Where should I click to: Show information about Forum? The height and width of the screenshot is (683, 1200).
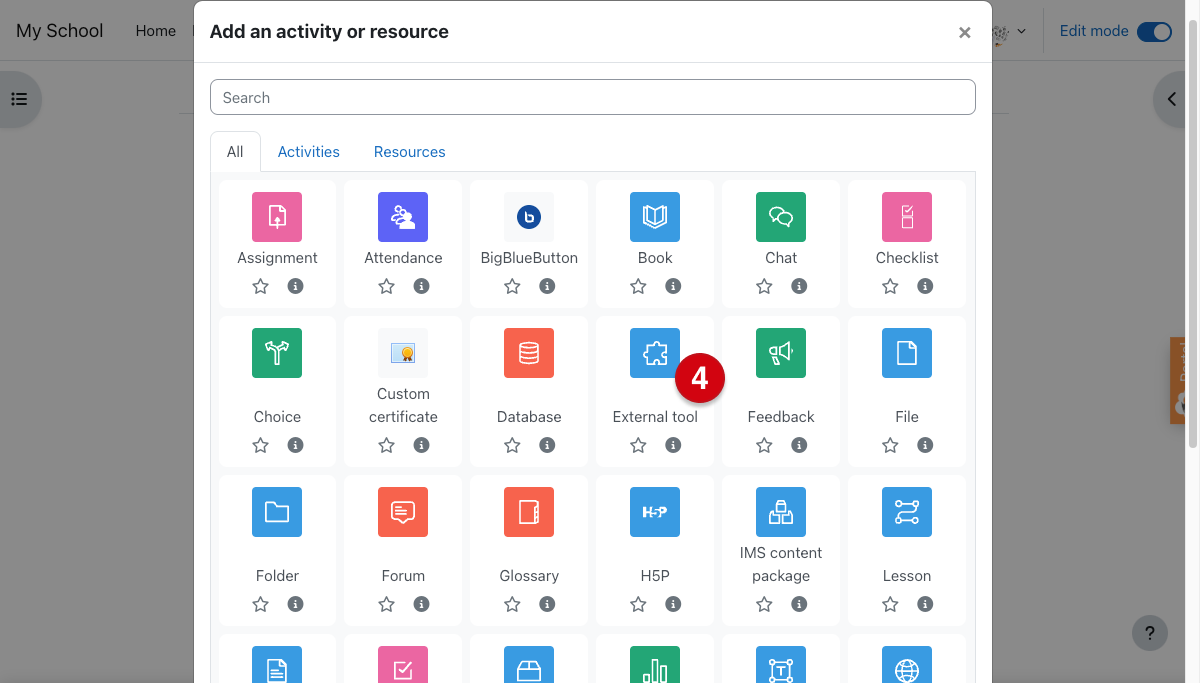[x=421, y=604]
